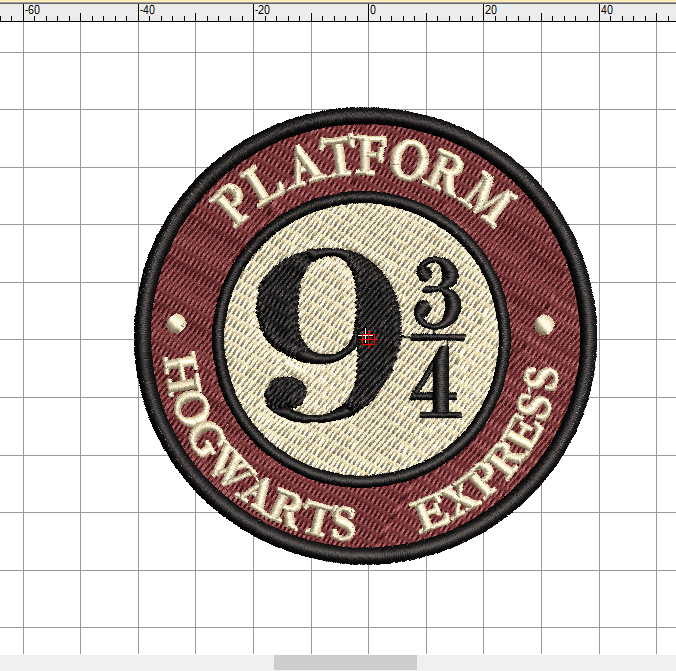Click the red origin crosshair marker
The width and height of the screenshot is (676, 671).
[368, 339]
